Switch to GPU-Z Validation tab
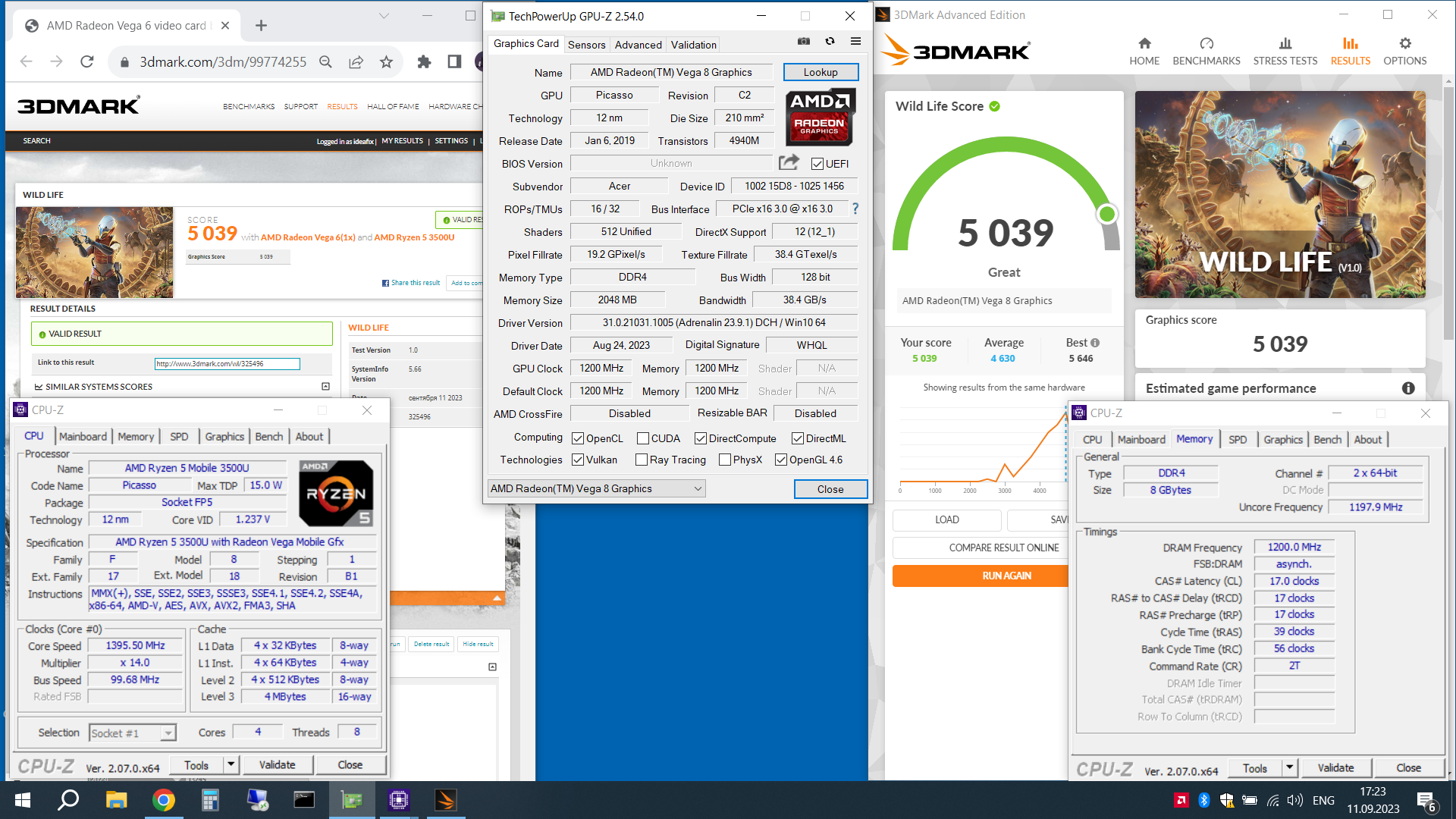The height and width of the screenshot is (819, 1456). tap(693, 45)
